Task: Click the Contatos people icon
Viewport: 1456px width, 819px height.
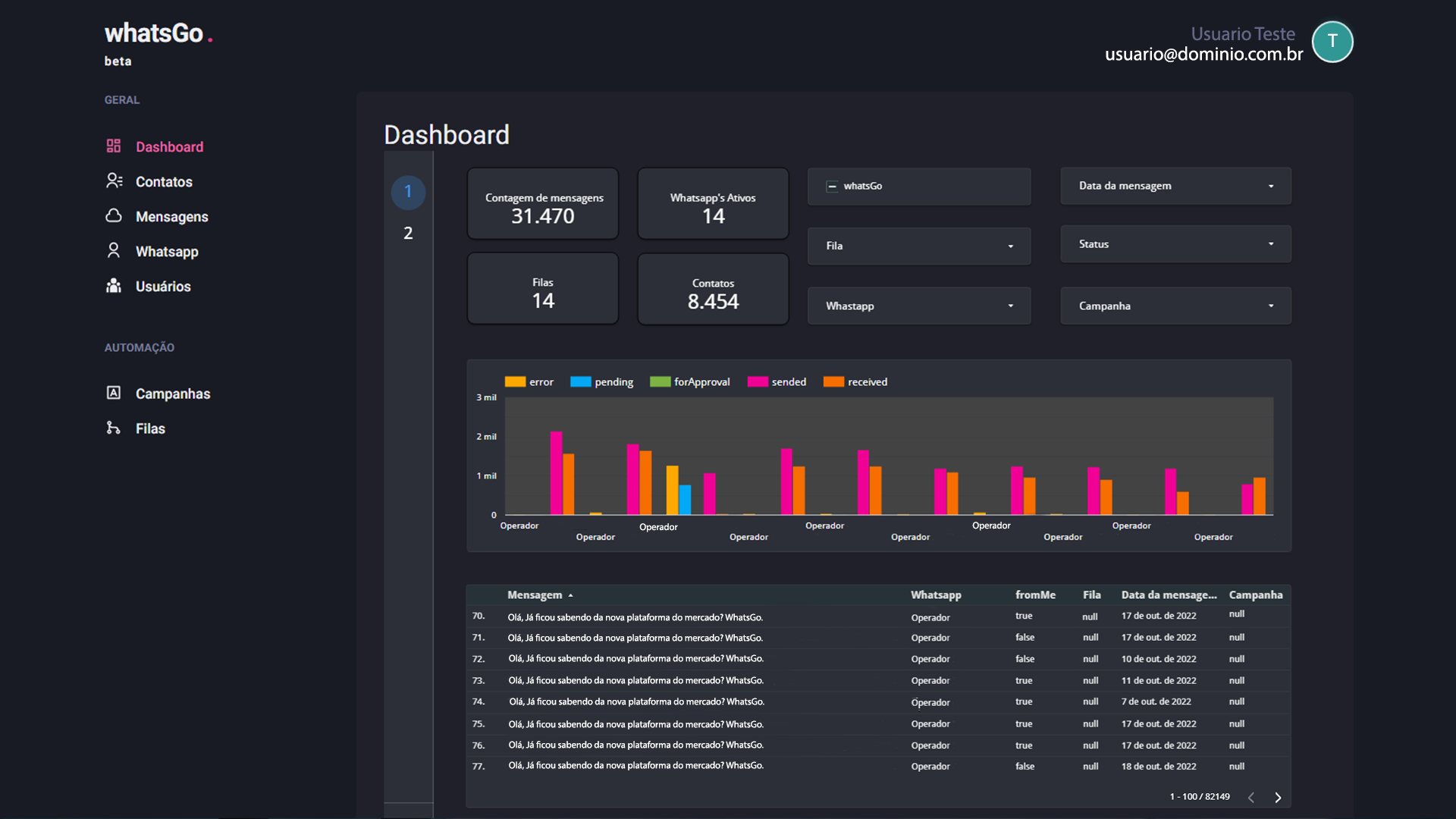Action: point(114,180)
